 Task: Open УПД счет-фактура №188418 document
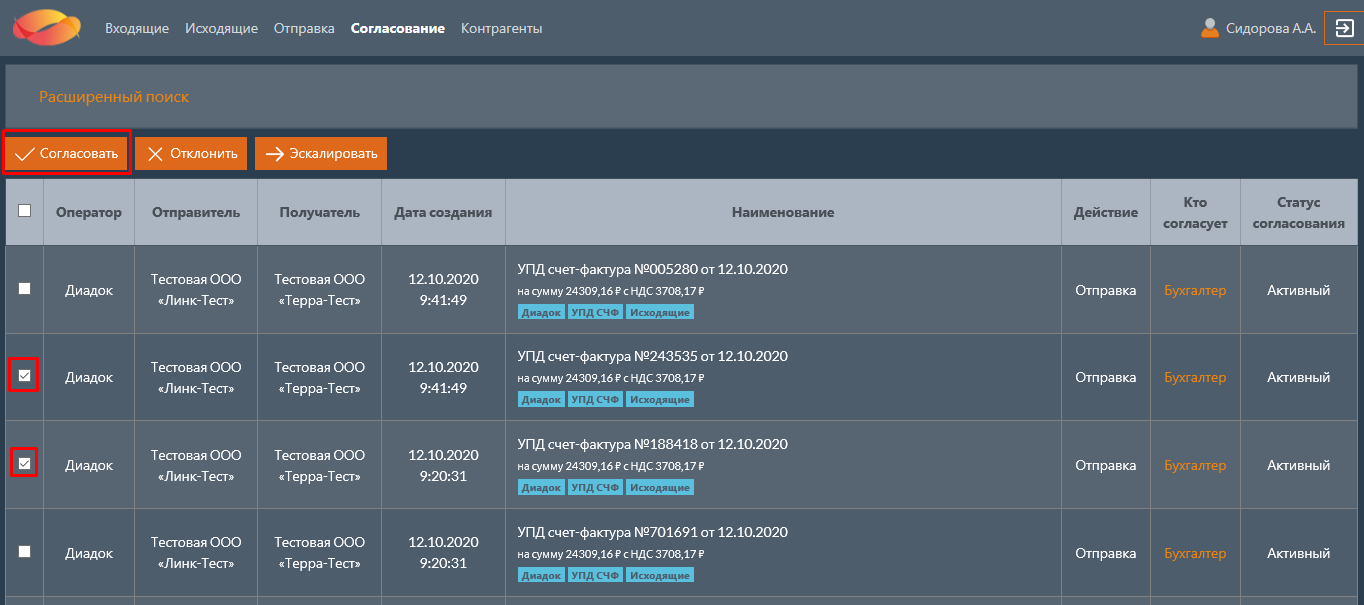[653, 444]
